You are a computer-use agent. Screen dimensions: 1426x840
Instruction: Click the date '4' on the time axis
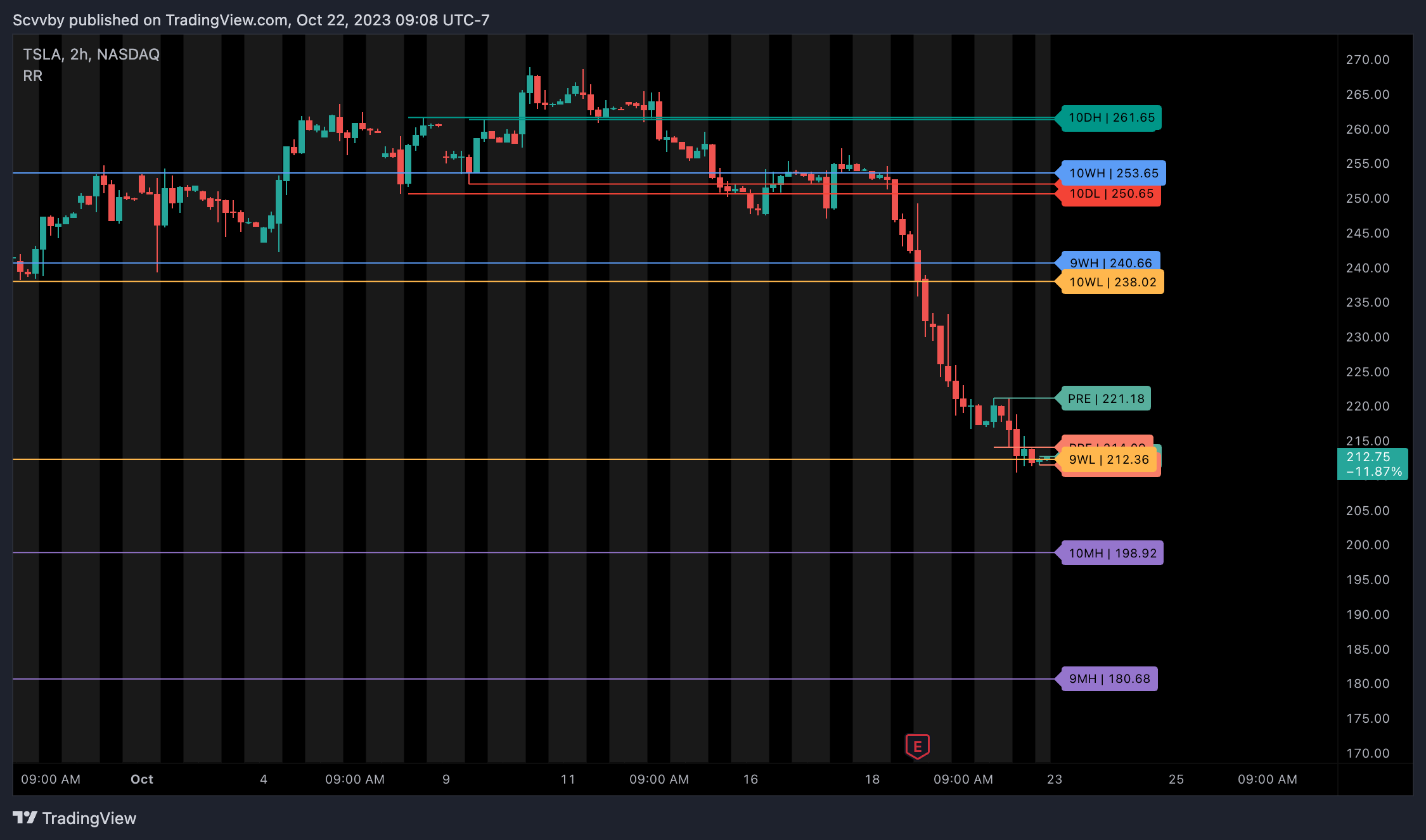tap(264, 779)
